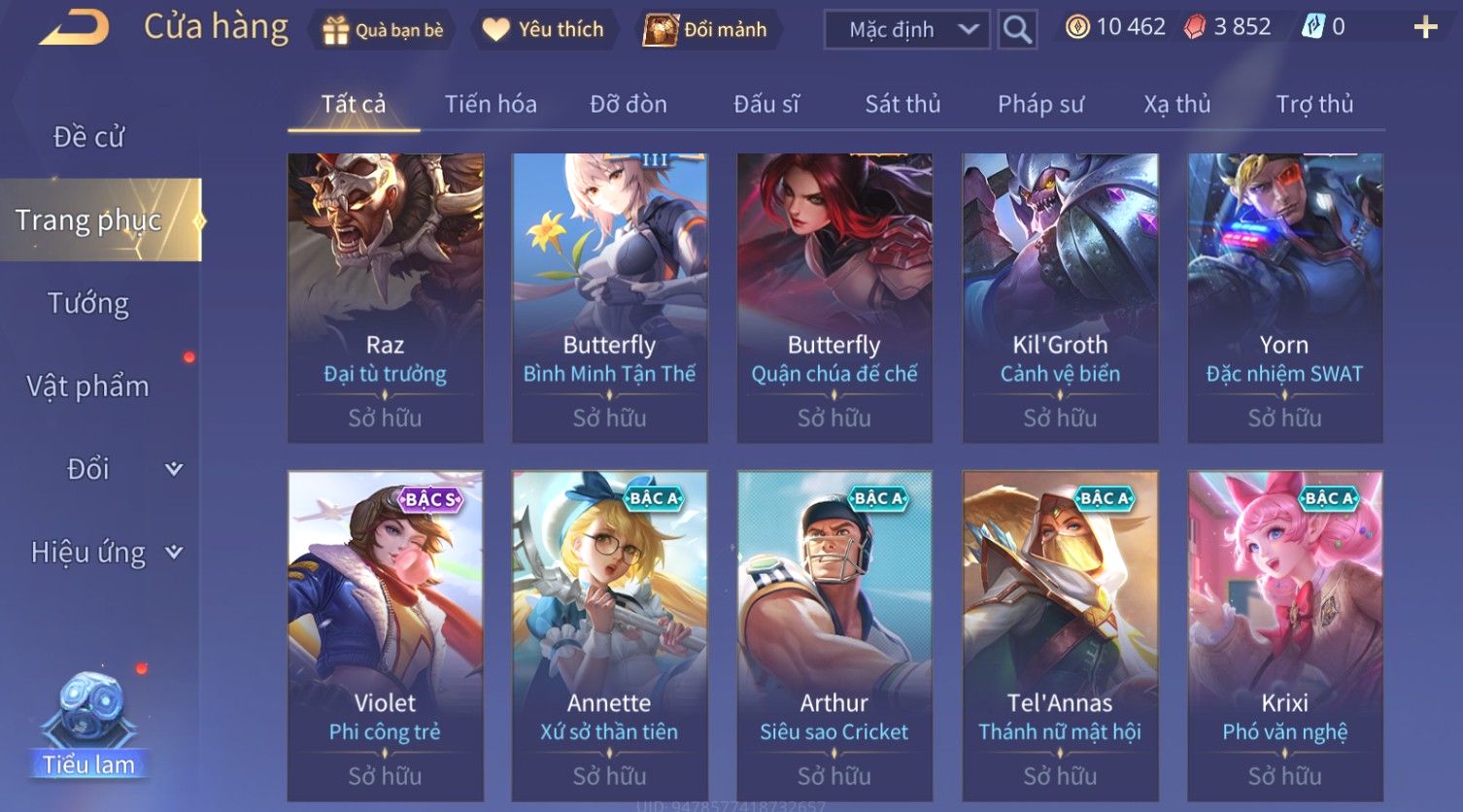Open the Tiểu lam assistant robot
The width and height of the screenshot is (1463, 812).
click(89, 726)
